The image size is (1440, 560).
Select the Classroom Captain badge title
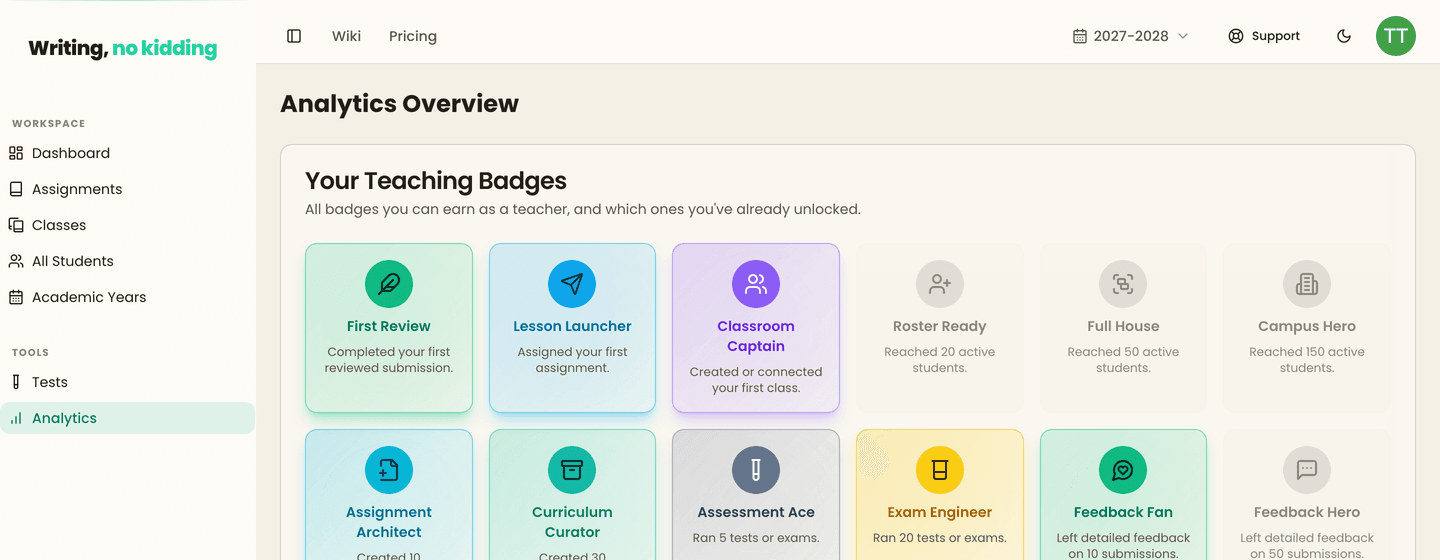point(756,336)
